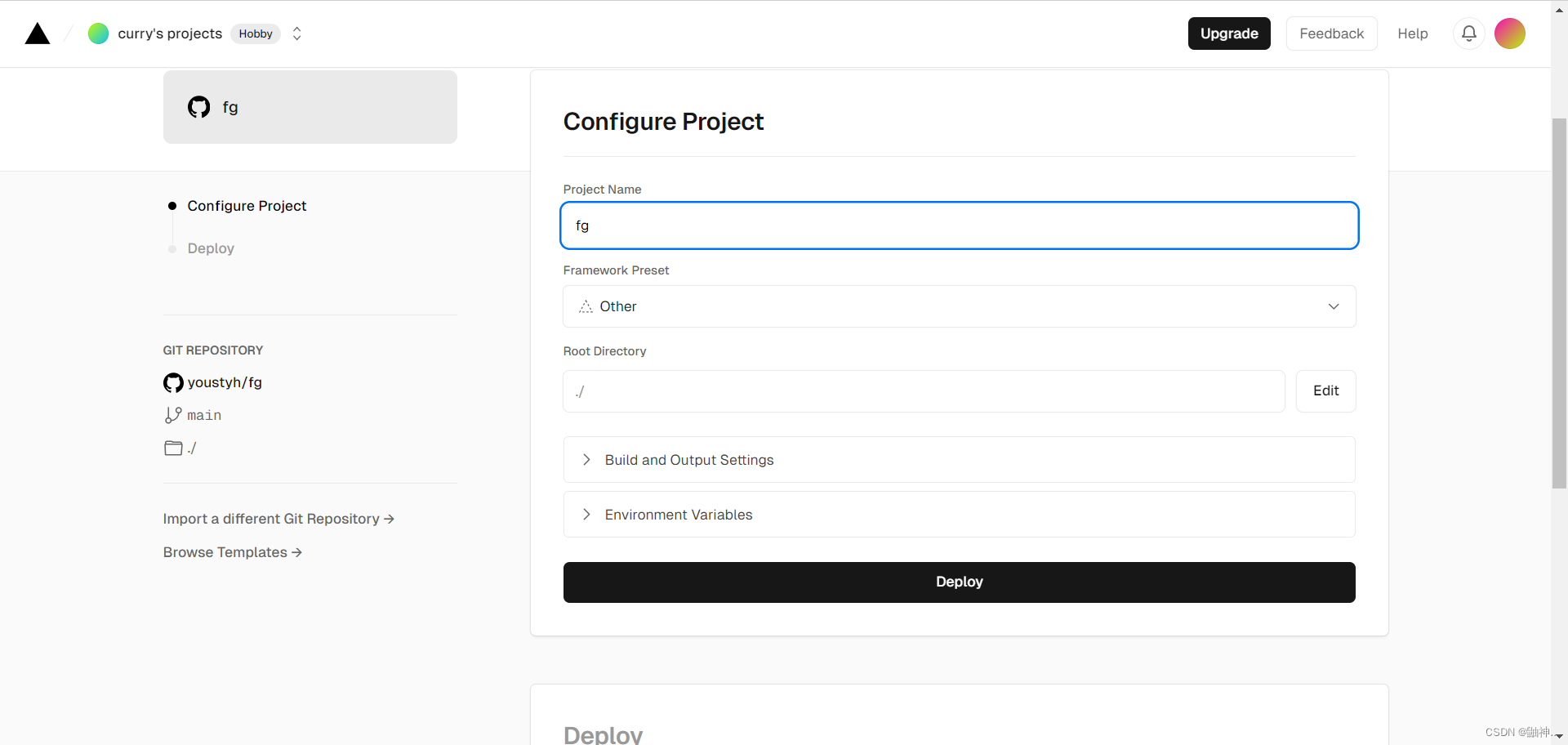Click Edit next to Root Directory
1568x745 pixels.
click(1325, 391)
